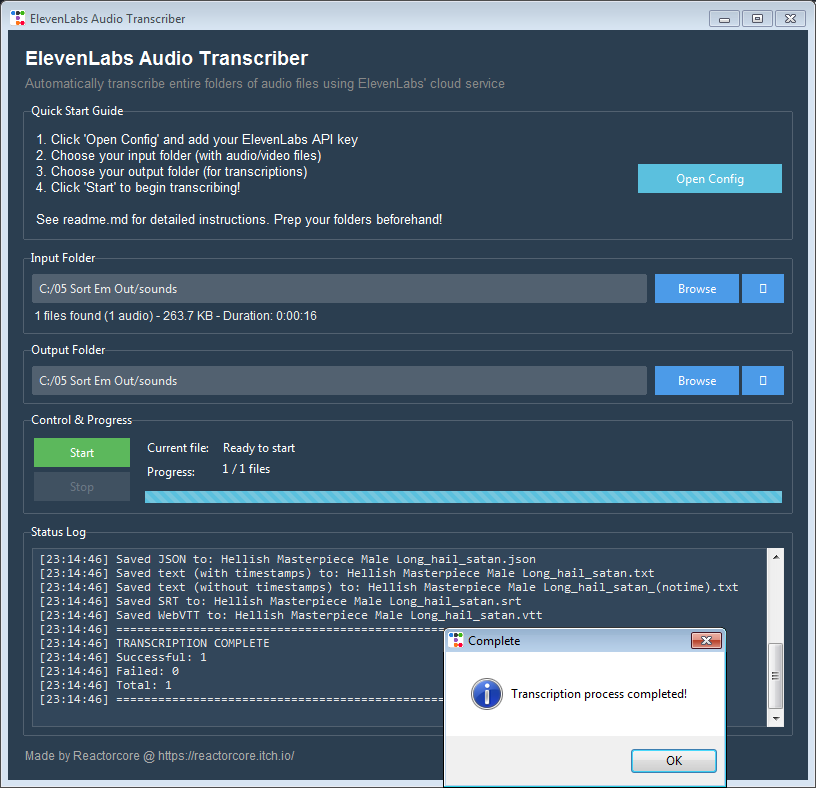Maximize the ElevenLabs Audio Transcriber window
This screenshot has width=816, height=788.
point(757,19)
